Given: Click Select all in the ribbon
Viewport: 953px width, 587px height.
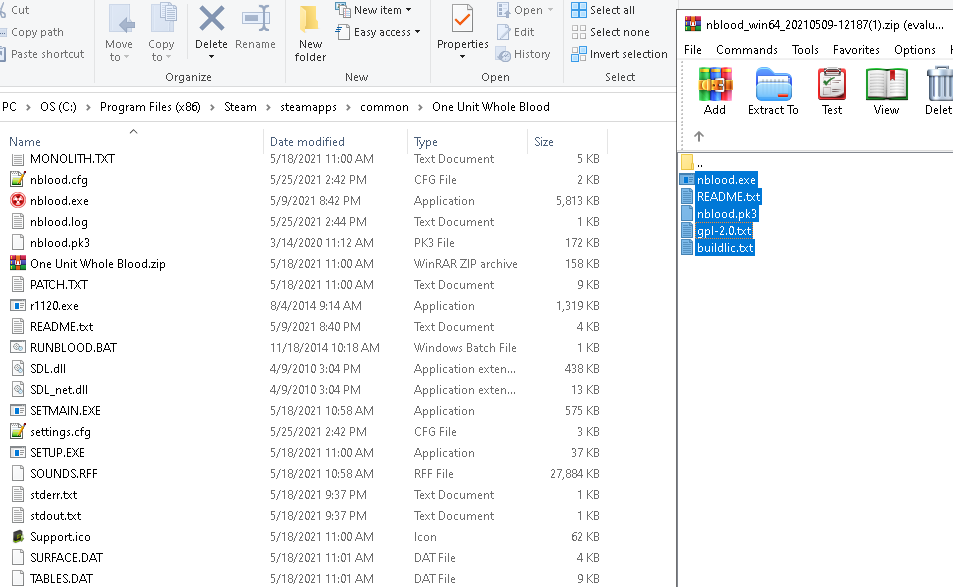Looking at the screenshot, I should click(x=603, y=10).
